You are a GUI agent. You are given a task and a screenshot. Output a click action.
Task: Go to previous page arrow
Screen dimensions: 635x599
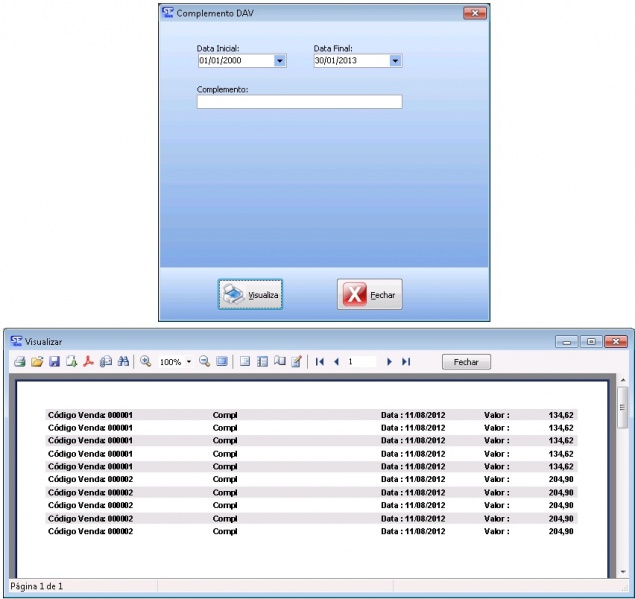coord(337,362)
